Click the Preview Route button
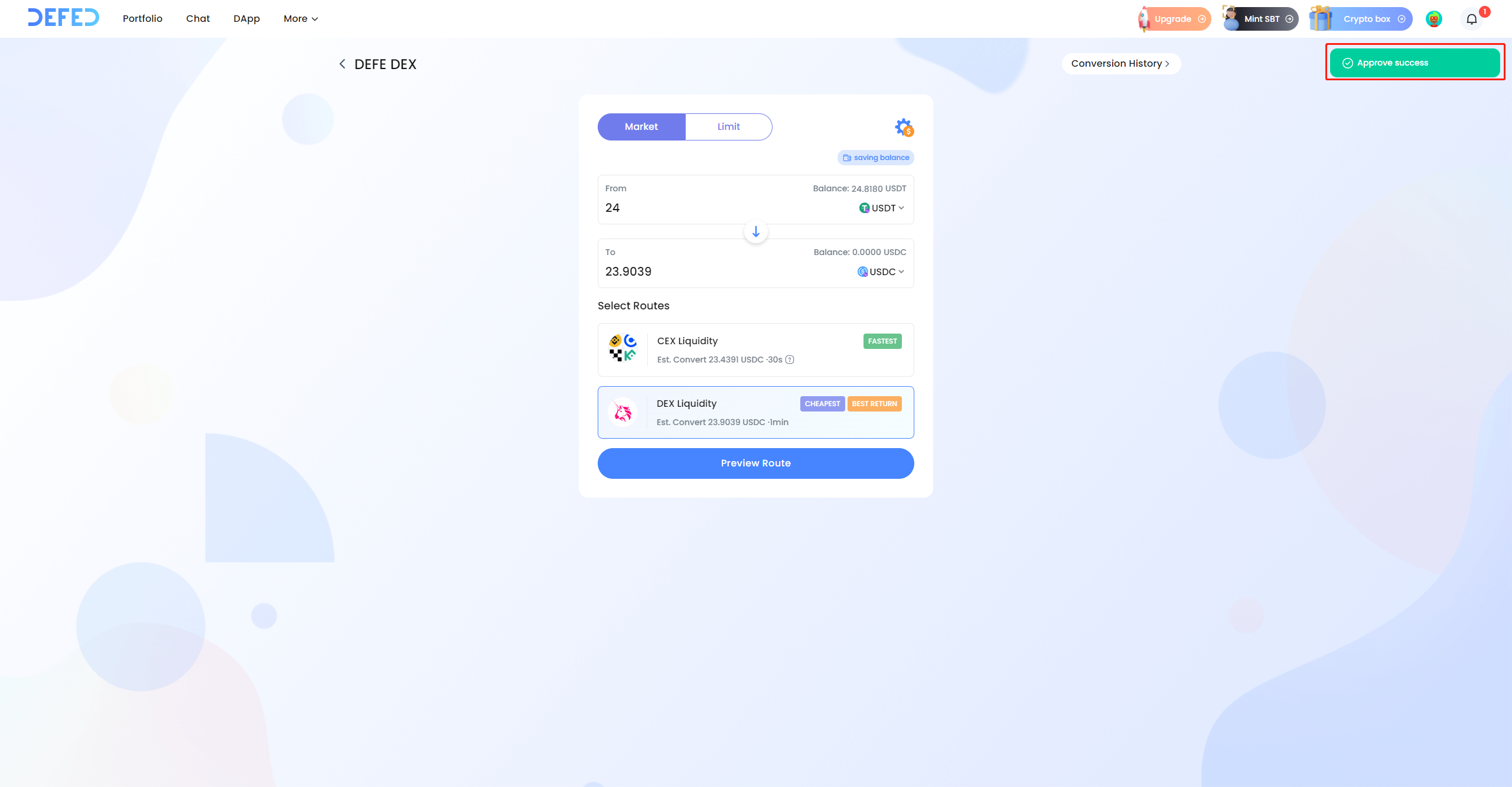Viewport: 1512px width, 787px height. tap(755, 463)
